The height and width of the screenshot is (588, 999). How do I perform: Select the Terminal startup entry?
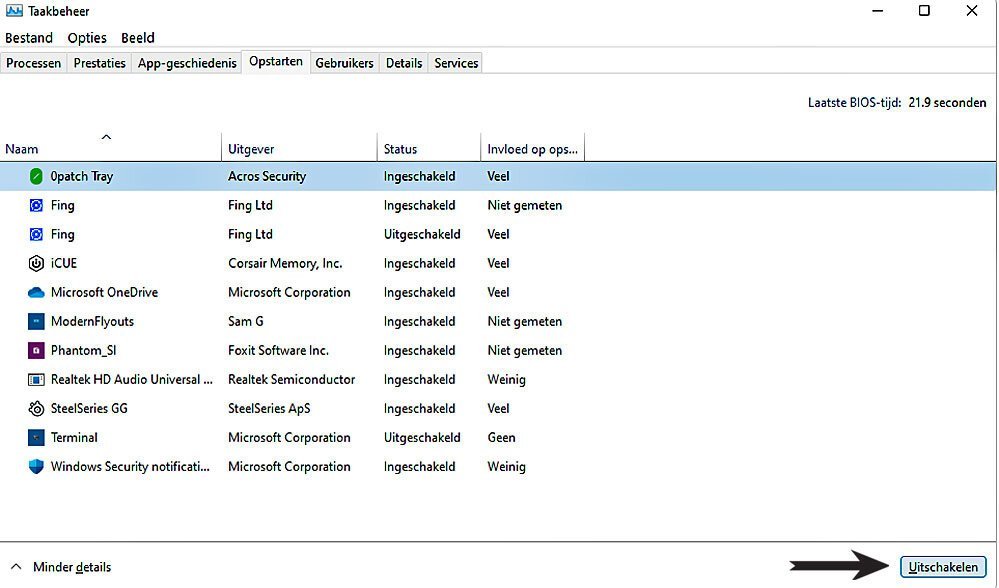tap(74, 438)
